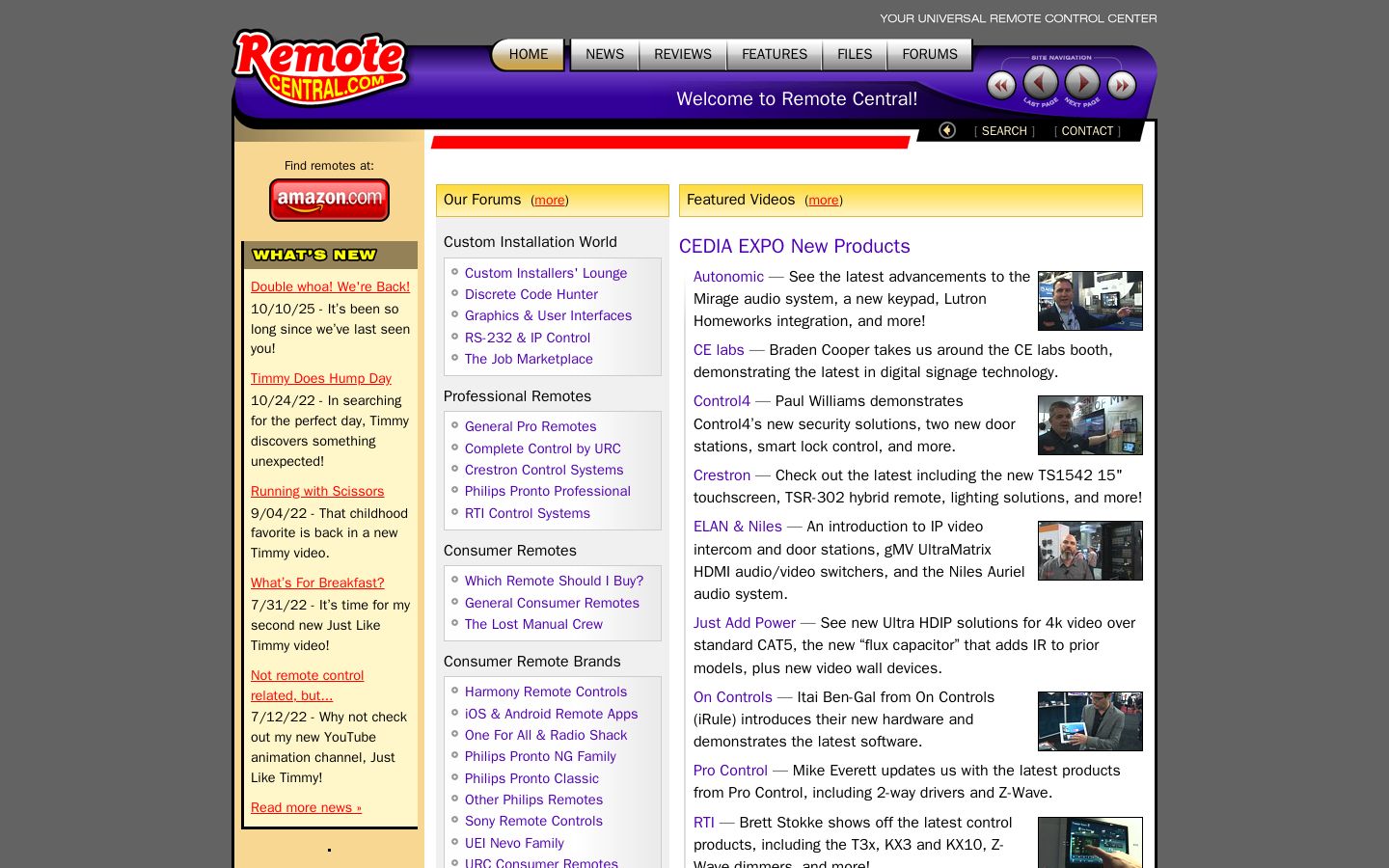This screenshot has height=868, width=1389.
Task: Open the General Consumer Remotes forum
Action: [x=552, y=603]
